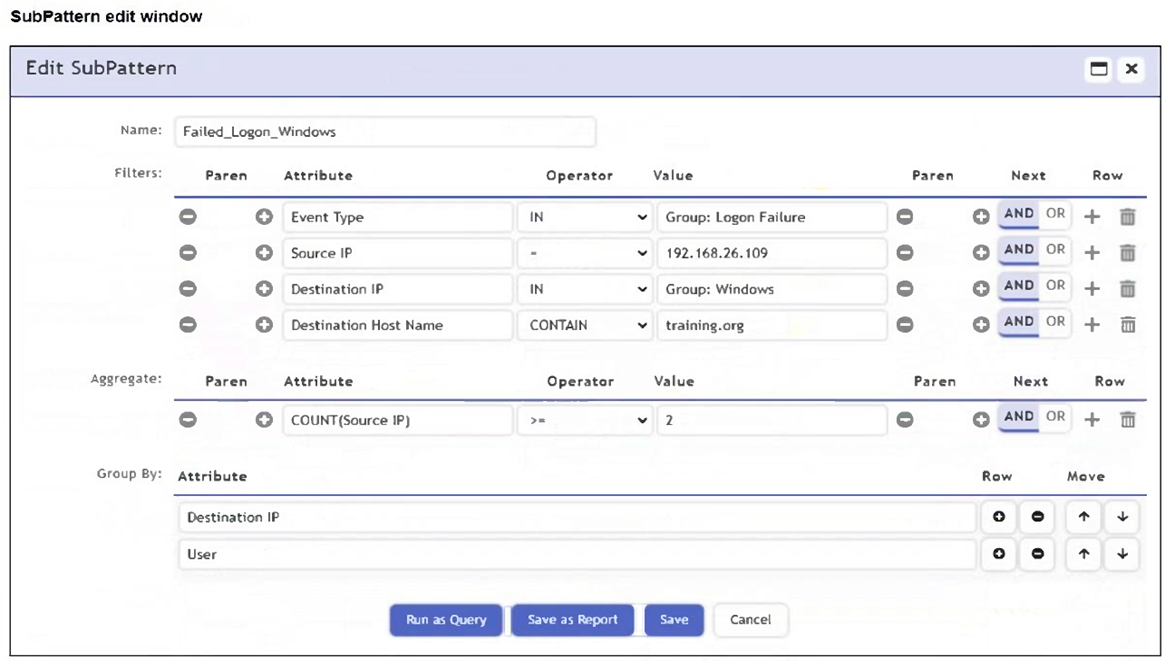1165x661 pixels.
Task: Remove left paren on Destination IP row
Action: (x=188, y=289)
